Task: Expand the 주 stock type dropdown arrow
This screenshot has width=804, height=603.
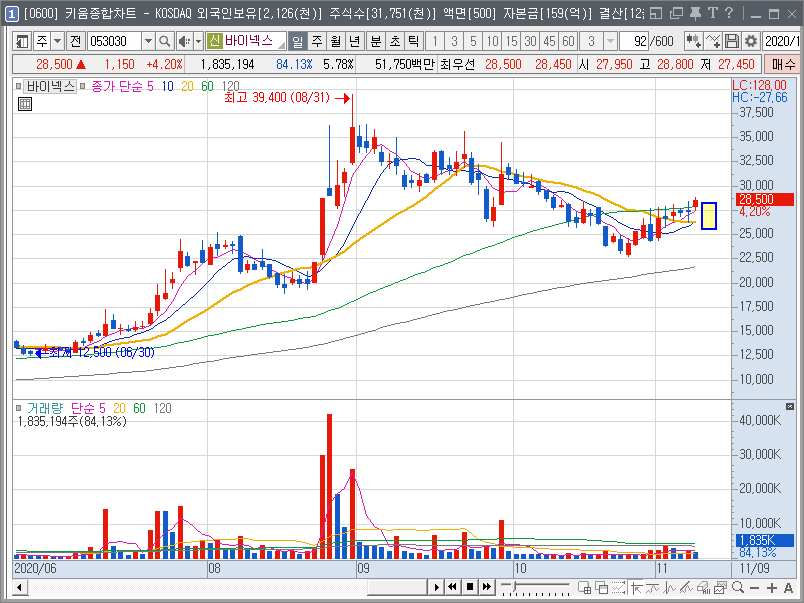Action: pos(57,41)
